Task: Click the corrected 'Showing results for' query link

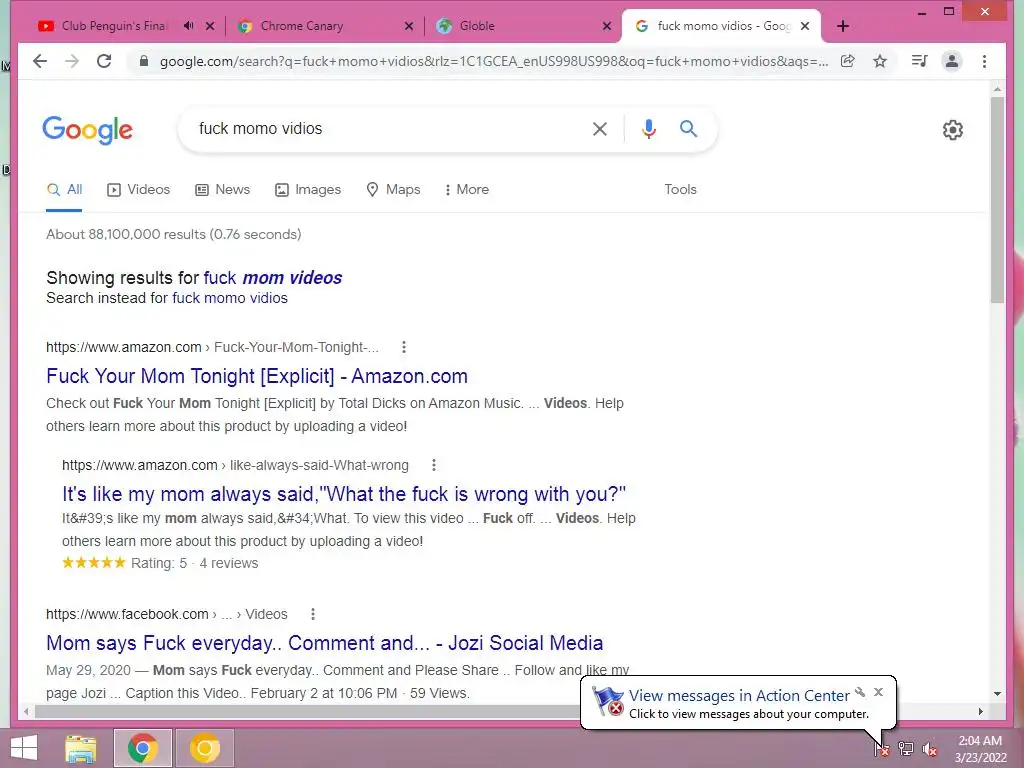Action: click(272, 278)
